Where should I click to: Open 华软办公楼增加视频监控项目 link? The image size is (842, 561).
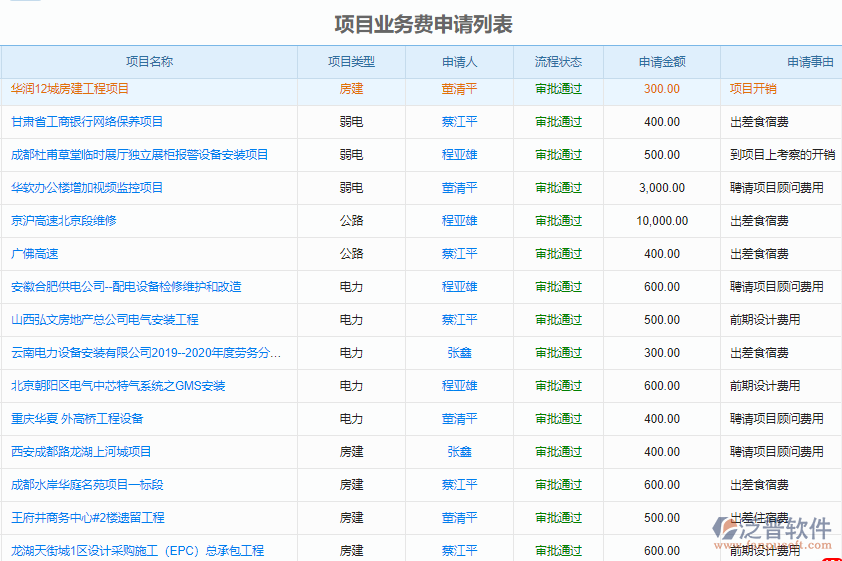pyautogui.click(x=87, y=188)
